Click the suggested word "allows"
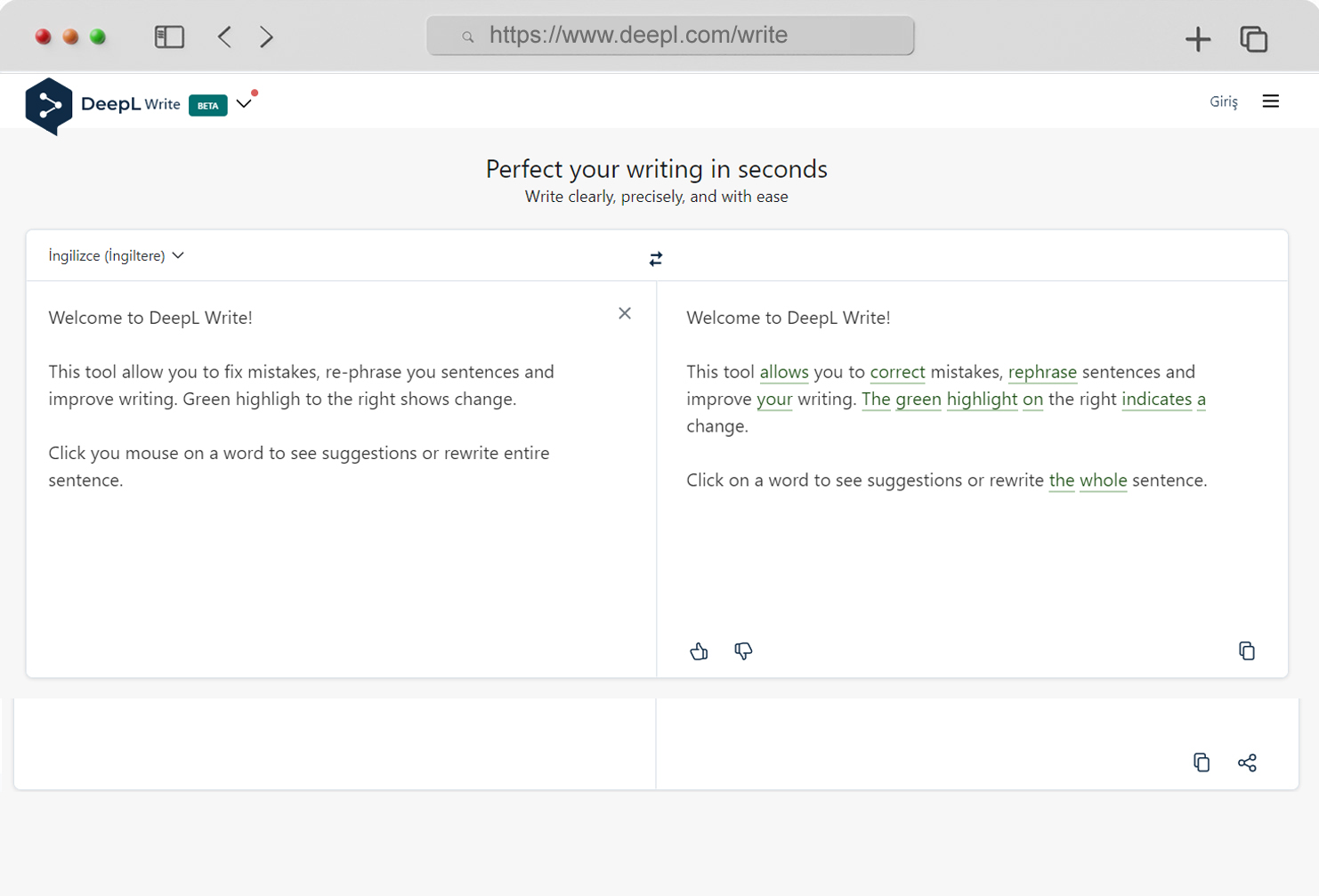Viewport: 1319px width, 896px height. point(784,372)
